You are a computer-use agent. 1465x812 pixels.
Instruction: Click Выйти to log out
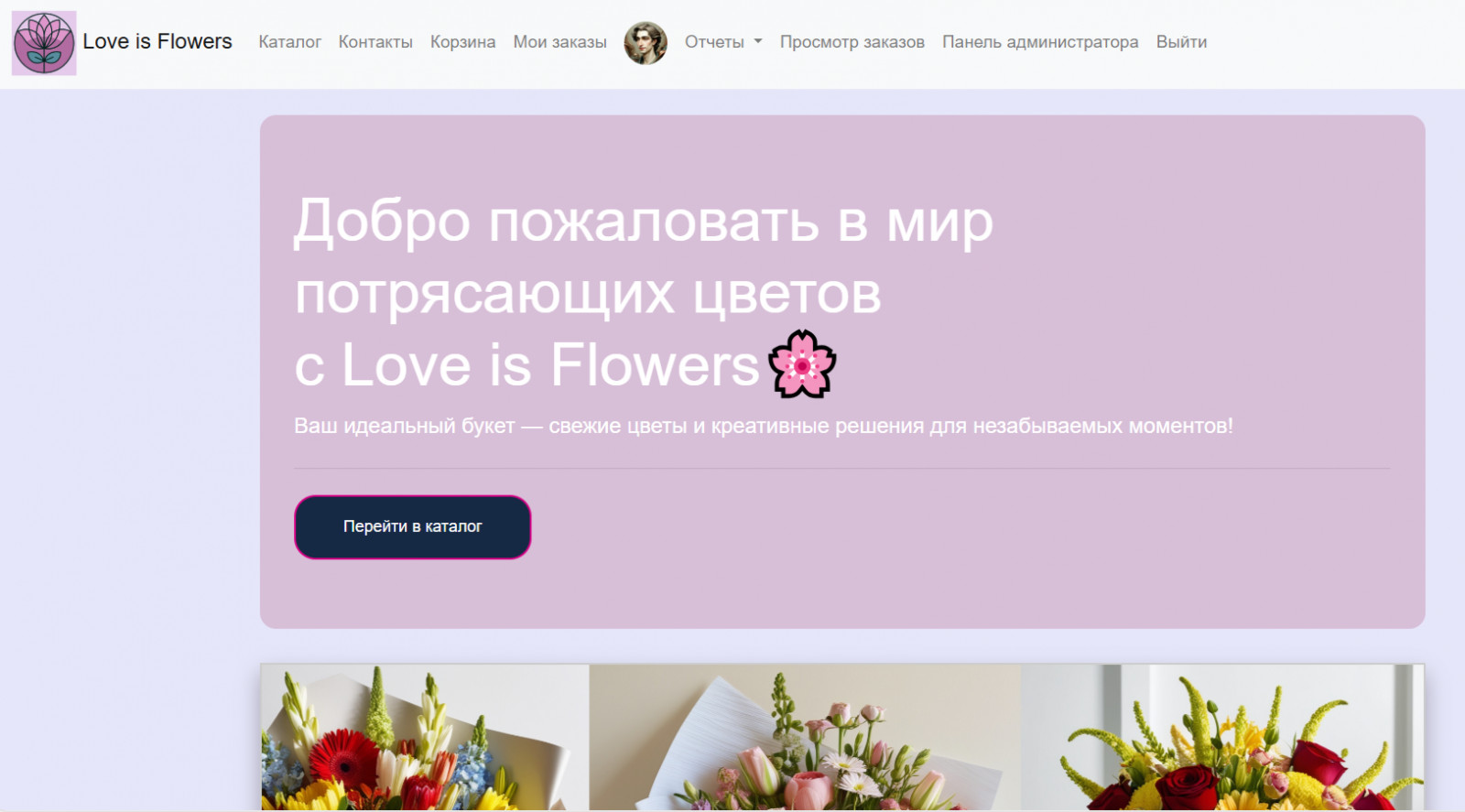click(1181, 42)
